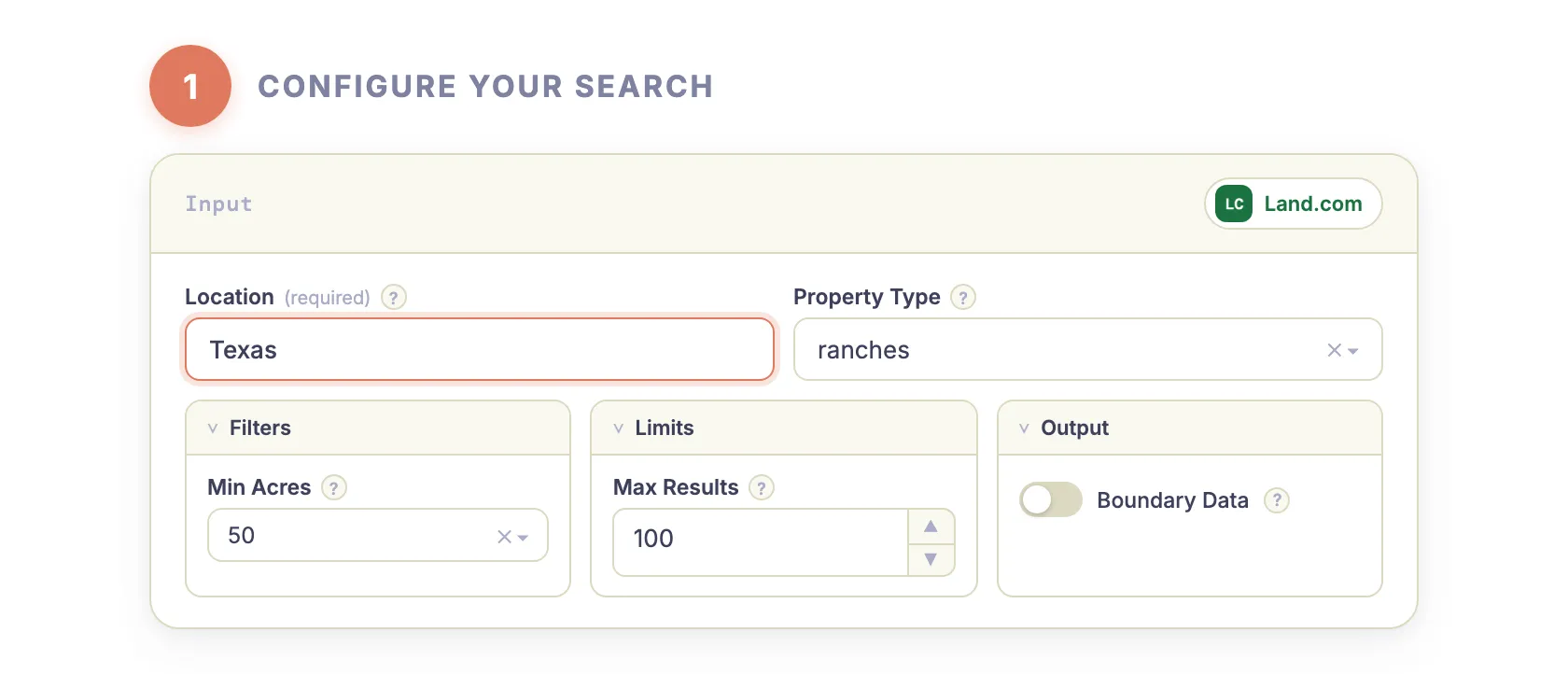Select the Input panel label
Screen dimensions: 1568x674
pyautogui.click(x=218, y=204)
